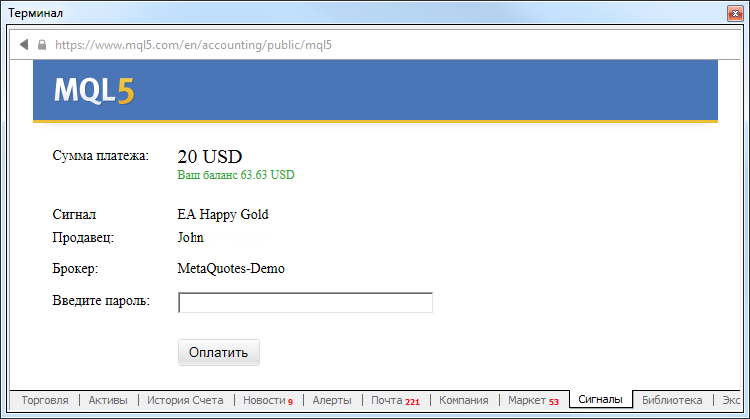Click the balance text 63.63 USD
This screenshot has height=419, width=750.
click(x=236, y=175)
